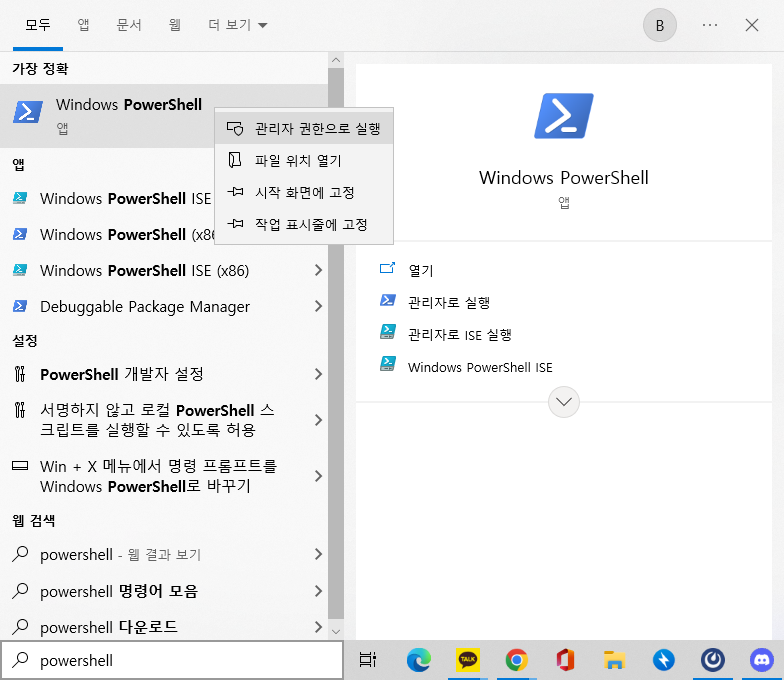Image resolution: width=784 pixels, height=680 pixels.
Task: Click magnifier icon in search box
Action: [20, 660]
